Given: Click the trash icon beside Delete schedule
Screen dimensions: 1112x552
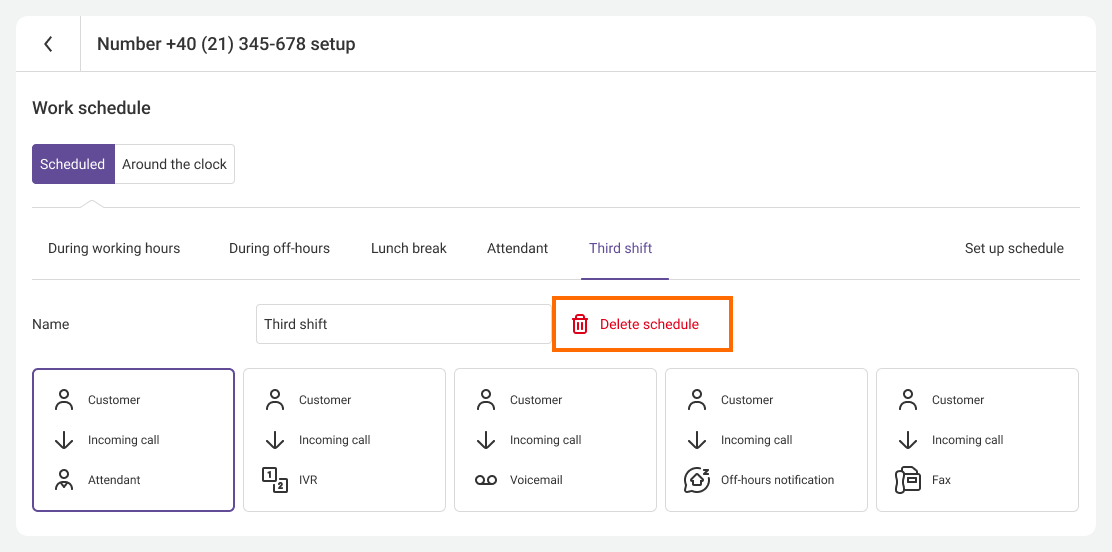Looking at the screenshot, I should point(580,324).
